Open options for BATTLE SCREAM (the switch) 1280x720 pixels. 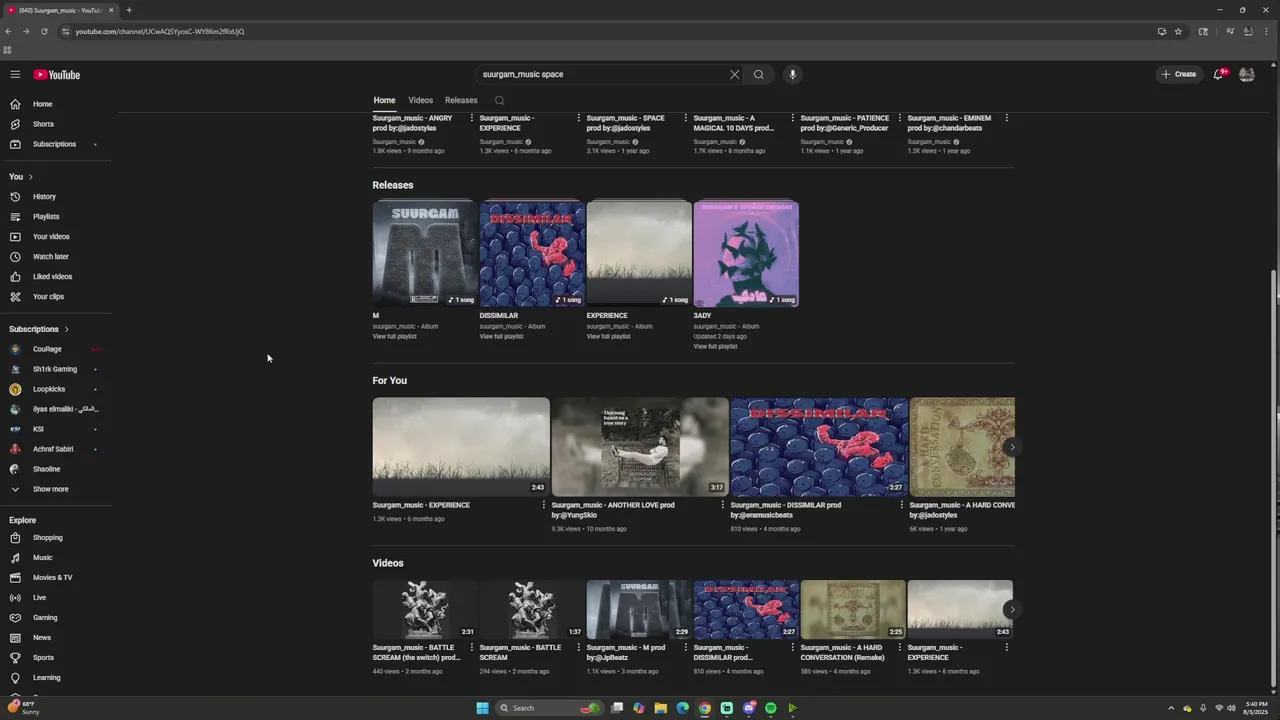tap(471, 647)
